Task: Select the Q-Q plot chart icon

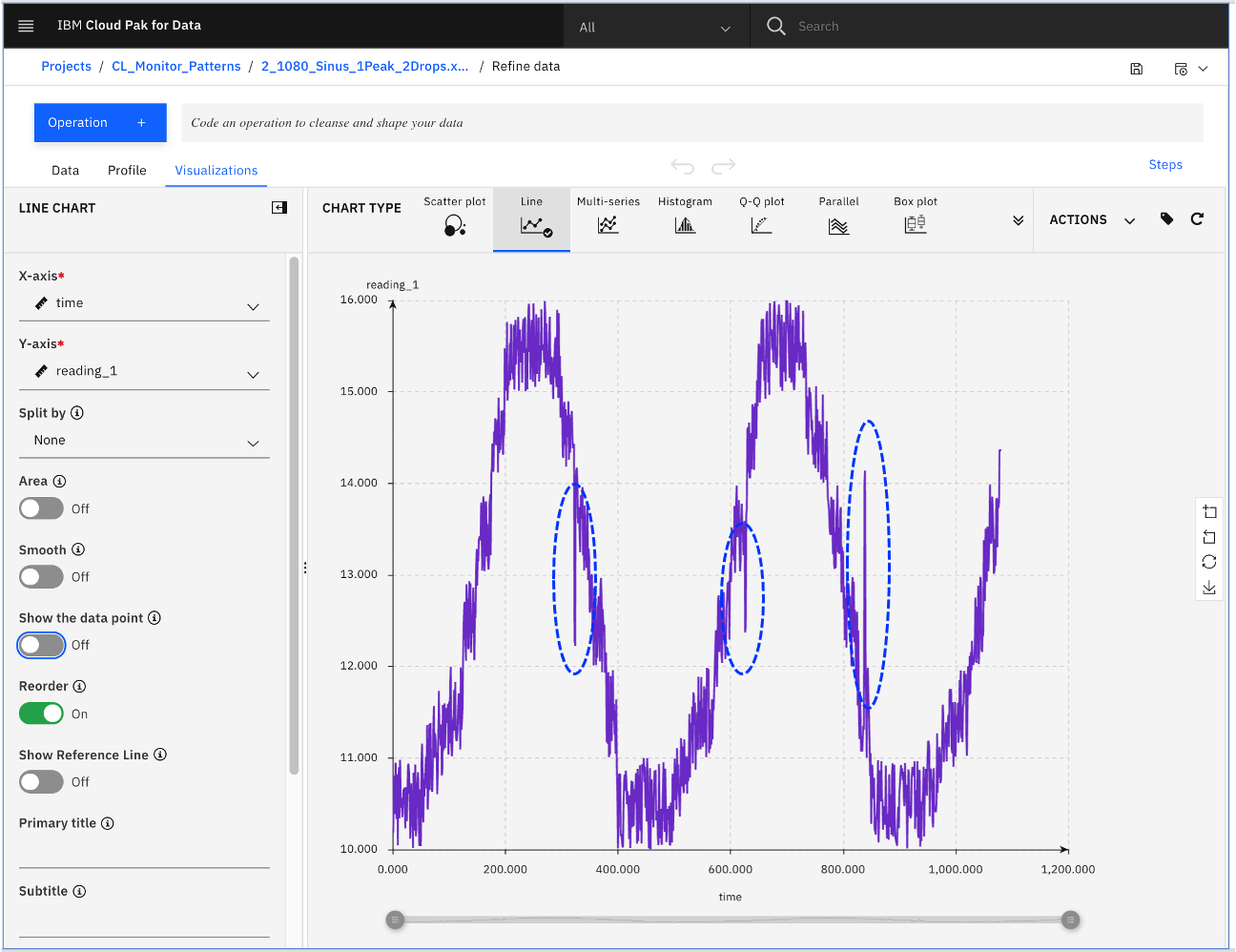Action: tap(761, 225)
